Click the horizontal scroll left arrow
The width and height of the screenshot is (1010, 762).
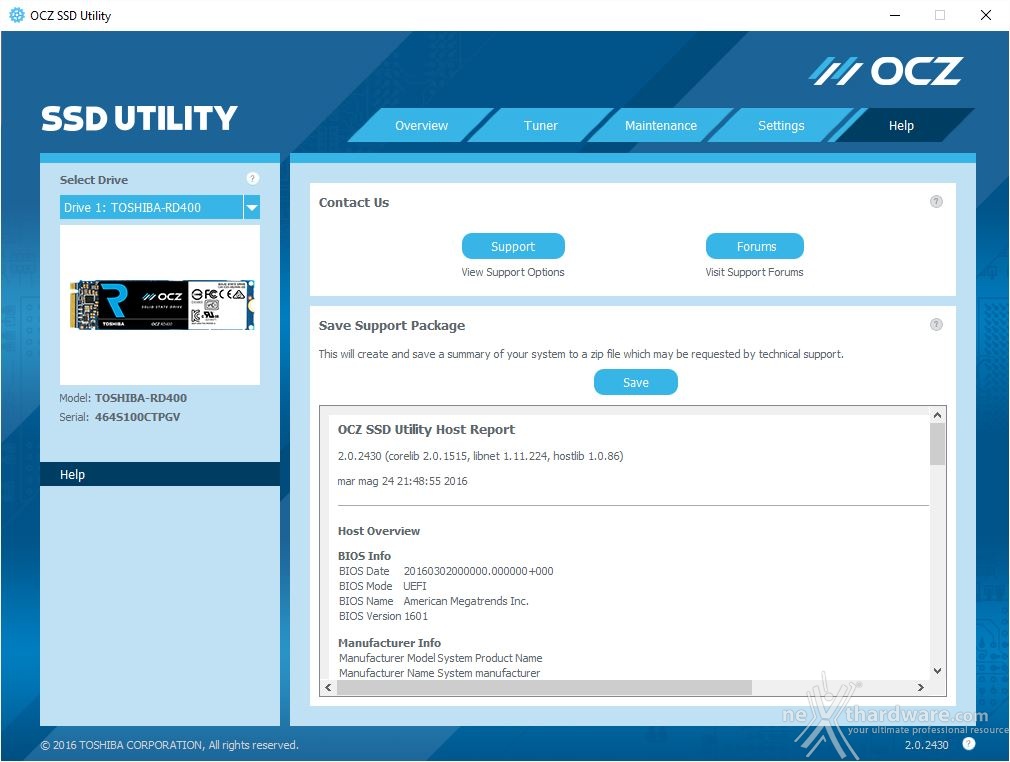click(329, 687)
